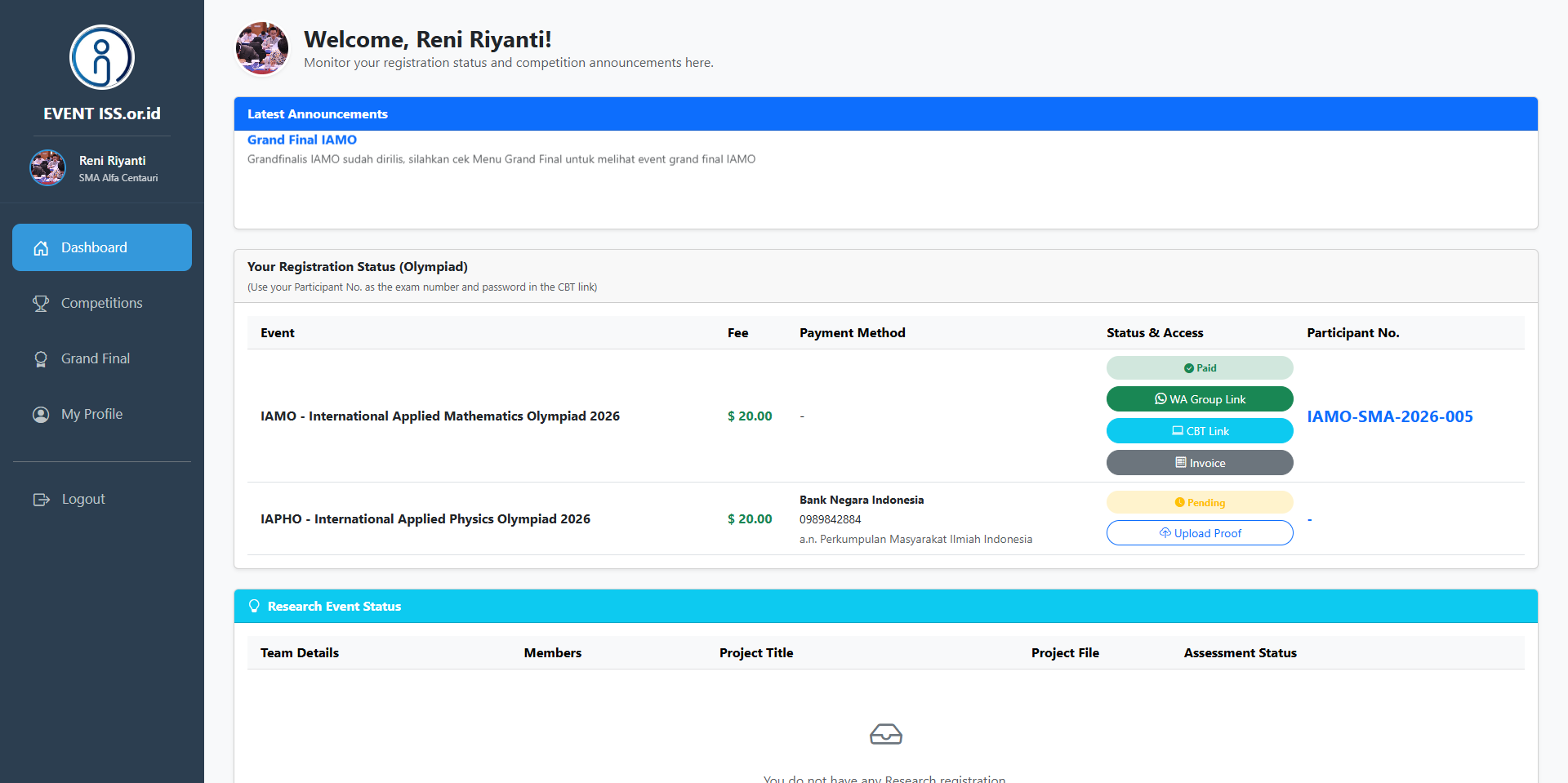
Task: Click account number 0989842884
Action: pos(831,519)
